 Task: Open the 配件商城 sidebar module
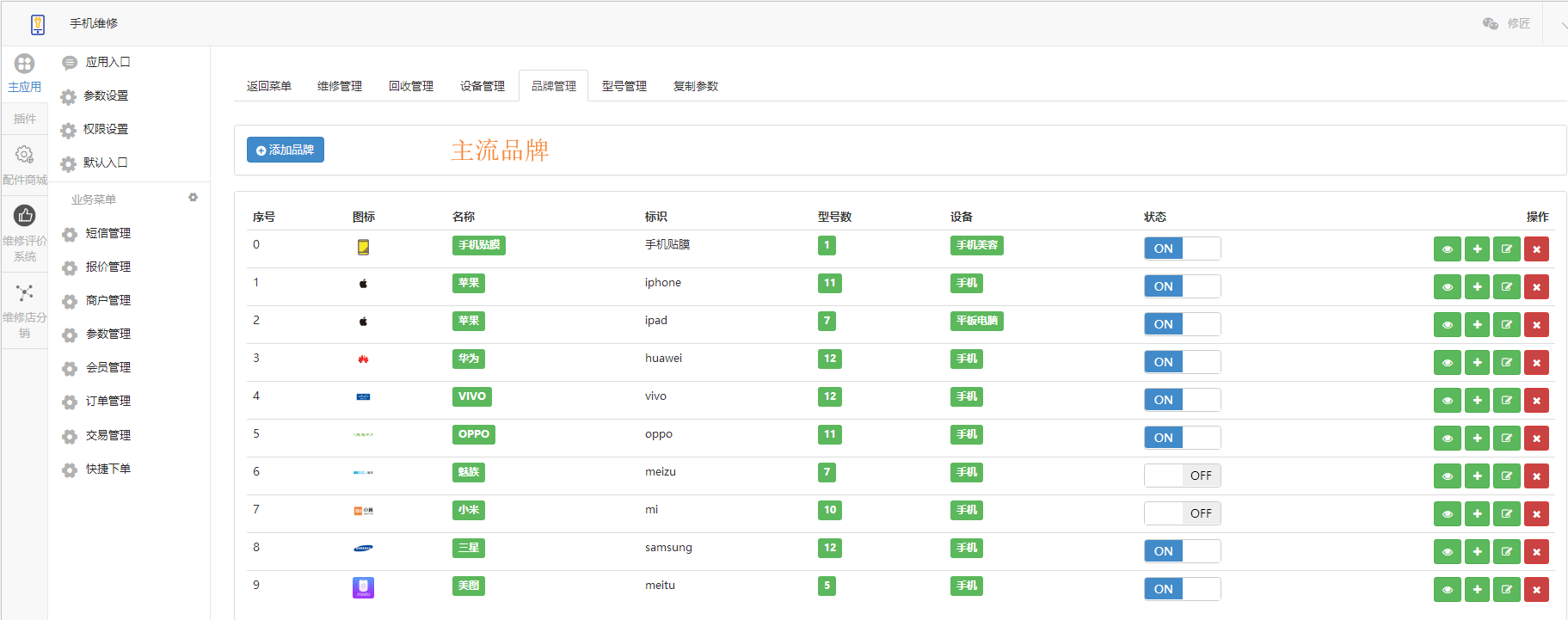click(24, 165)
